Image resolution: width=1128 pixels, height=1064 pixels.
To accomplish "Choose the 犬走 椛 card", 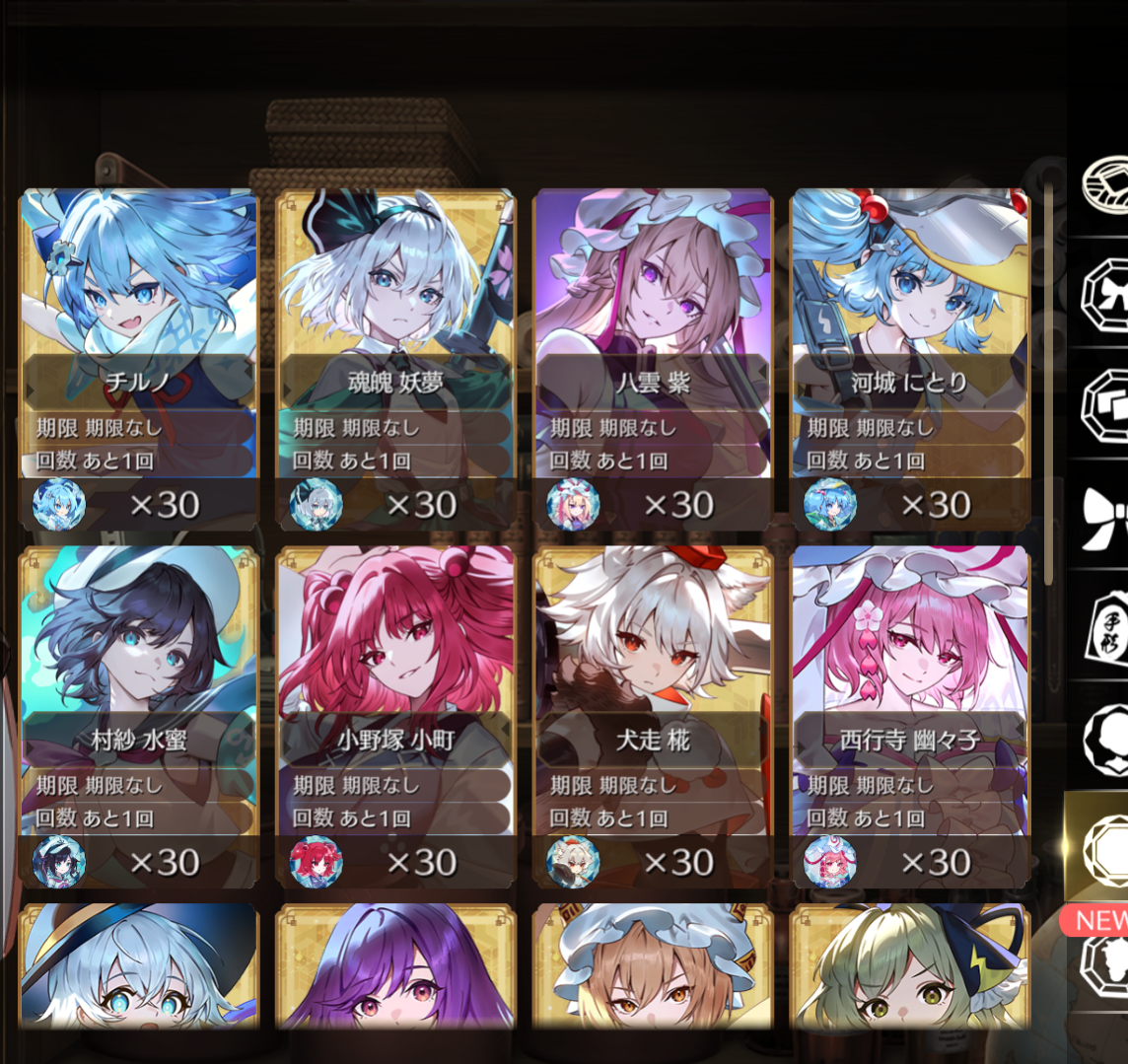I will point(653,717).
